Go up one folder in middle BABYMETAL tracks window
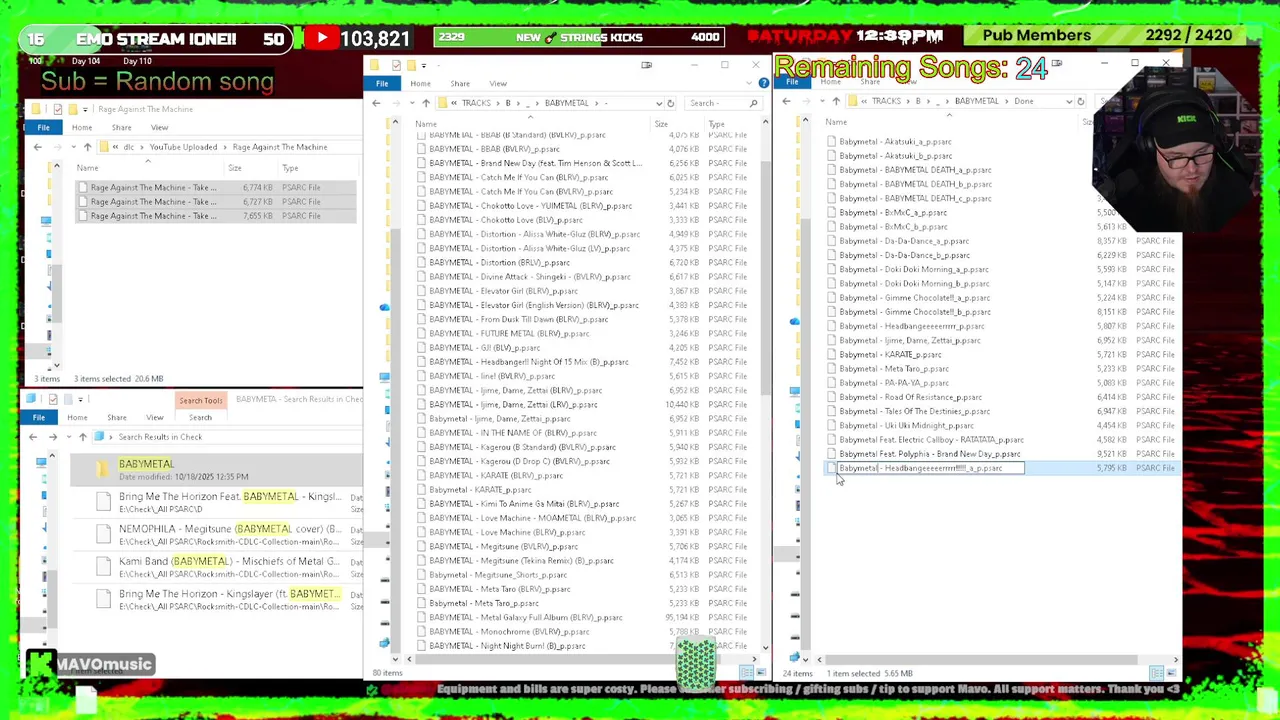The image size is (1280, 720). point(426,103)
